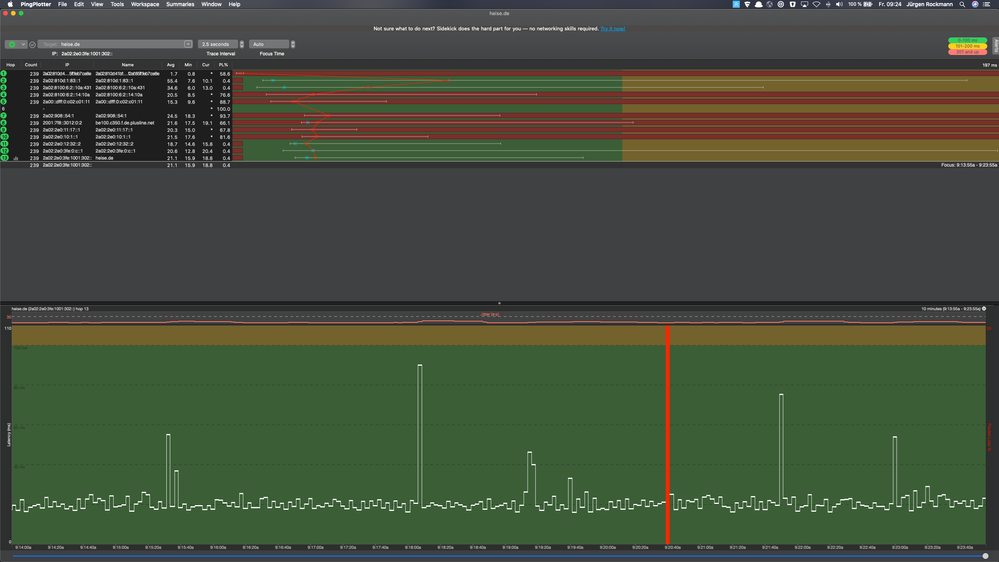Viewport: 999px width, 562px height.
Task: Select hop 4 green circle icon
Action: pos(4,95)
